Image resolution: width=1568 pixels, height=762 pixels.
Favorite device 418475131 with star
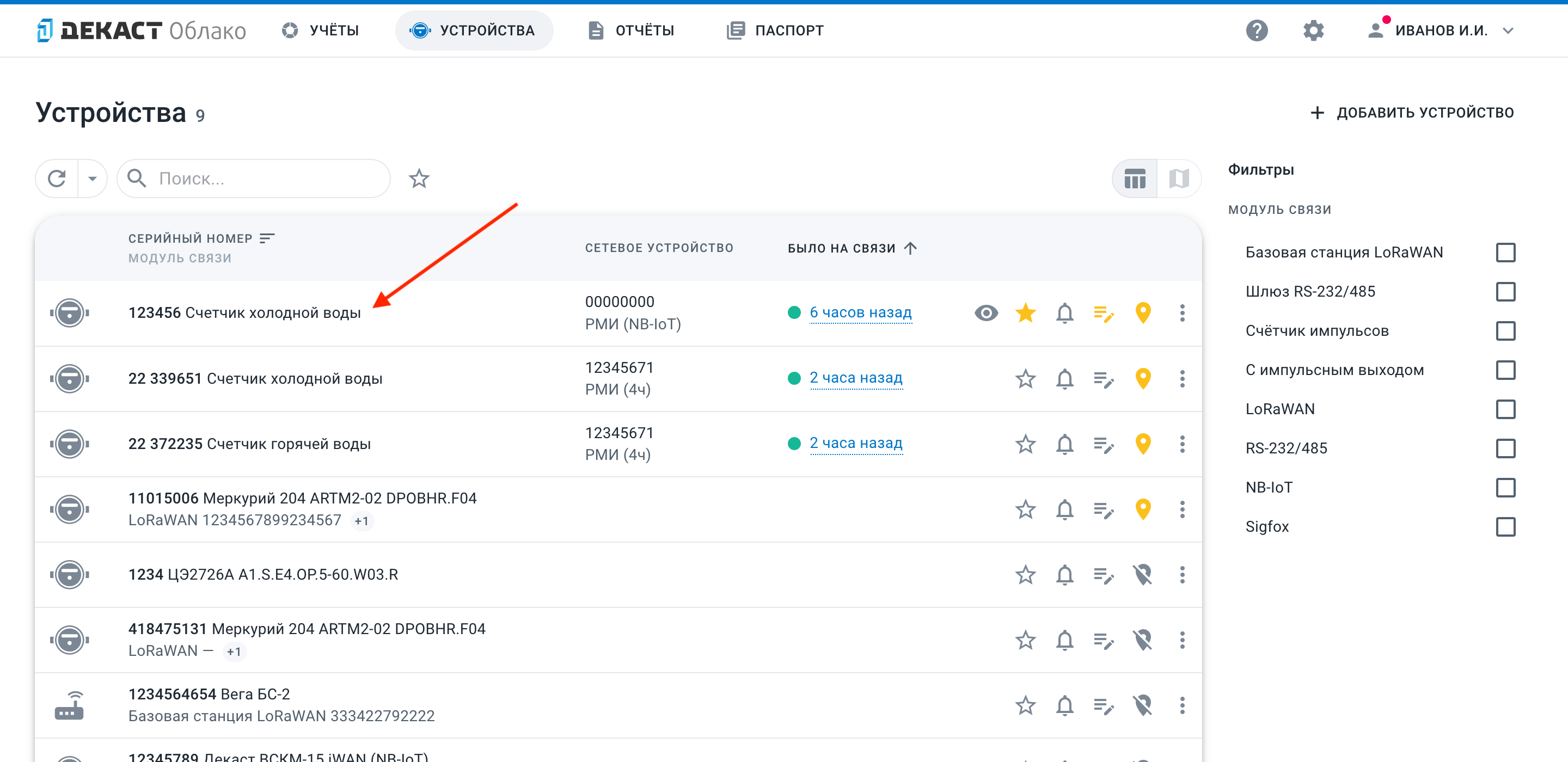[x=1026, y=640]
